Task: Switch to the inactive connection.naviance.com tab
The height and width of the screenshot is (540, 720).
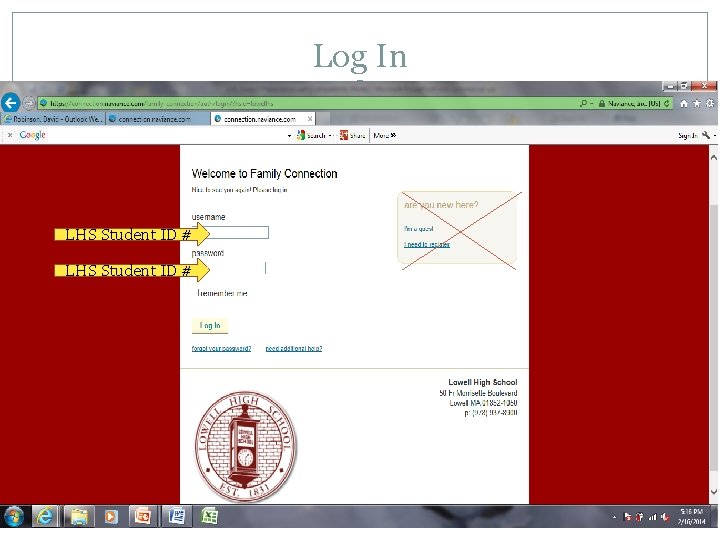Action: (x=158, y=119)
